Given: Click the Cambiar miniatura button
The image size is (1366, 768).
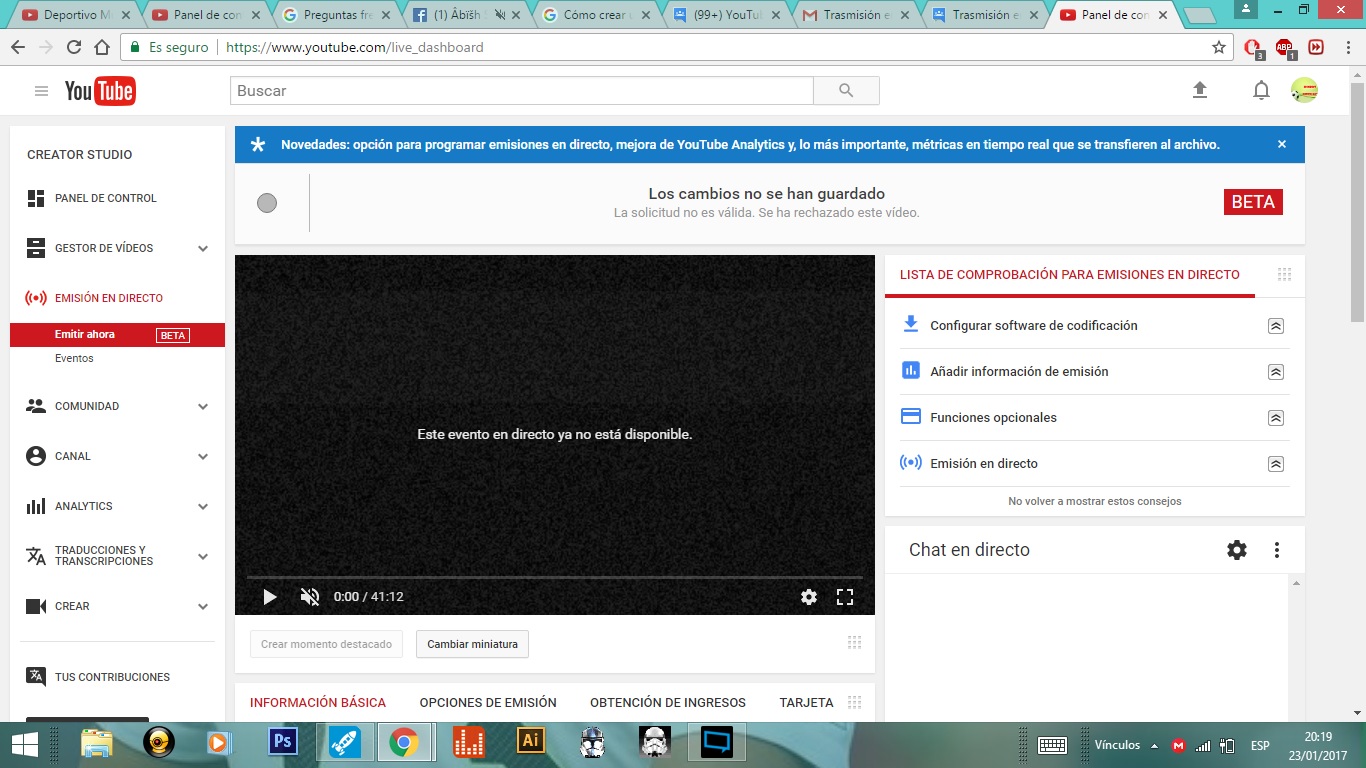Looking at the screenshot, I should (472, 644).
